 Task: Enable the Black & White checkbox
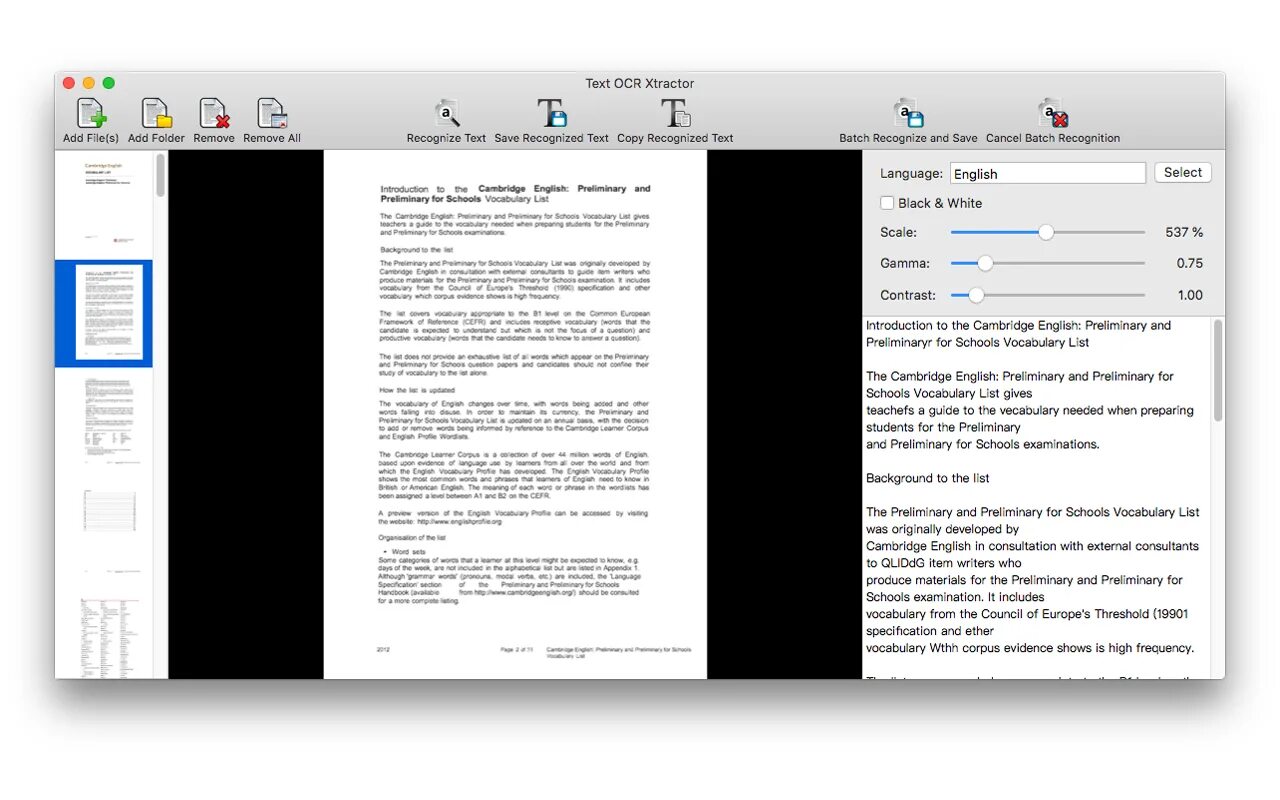887,203
